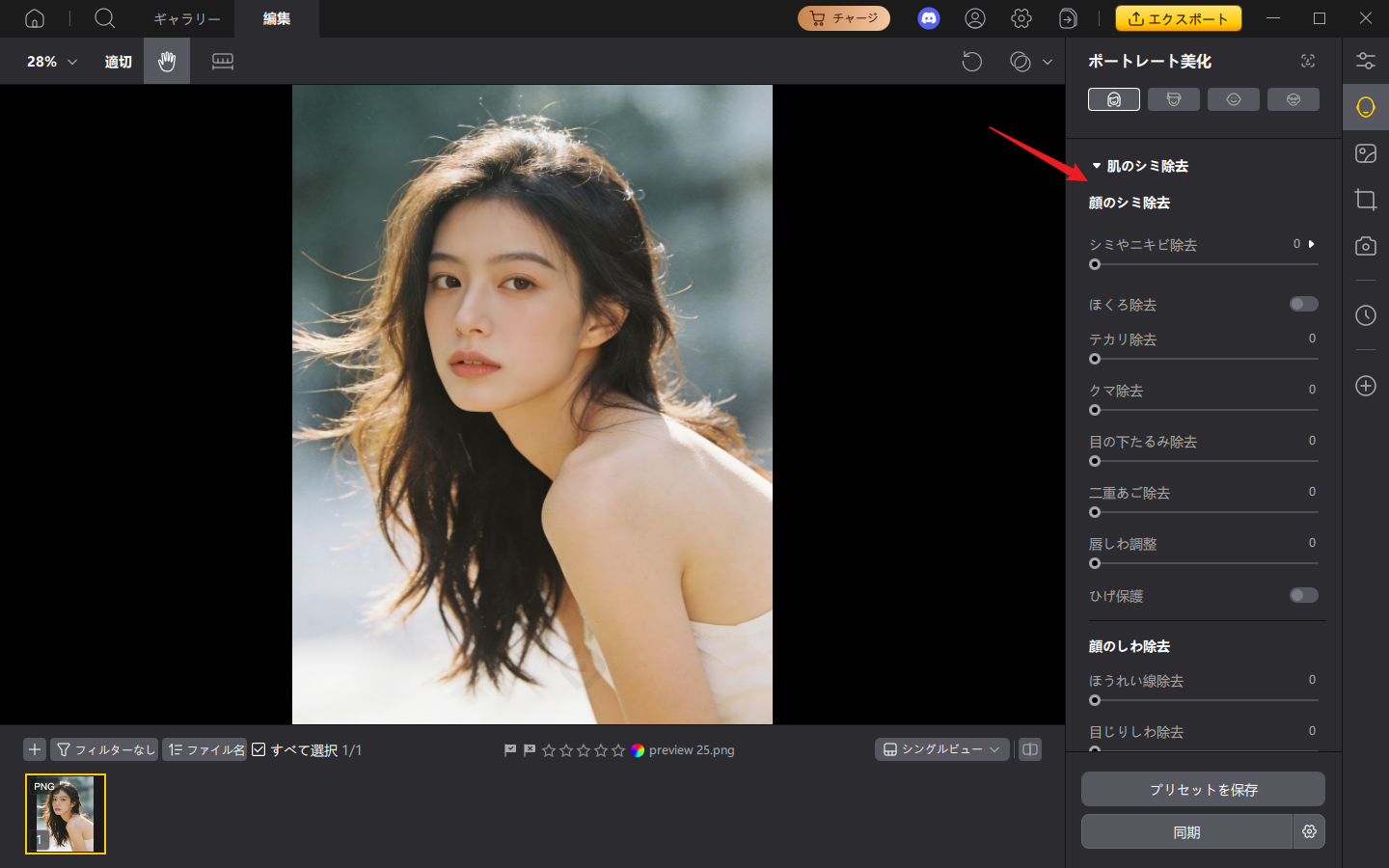This screenshot has width=1389, height=868.
Task: Collapse the 肌のシミ除去 section
Action: 1095,165
